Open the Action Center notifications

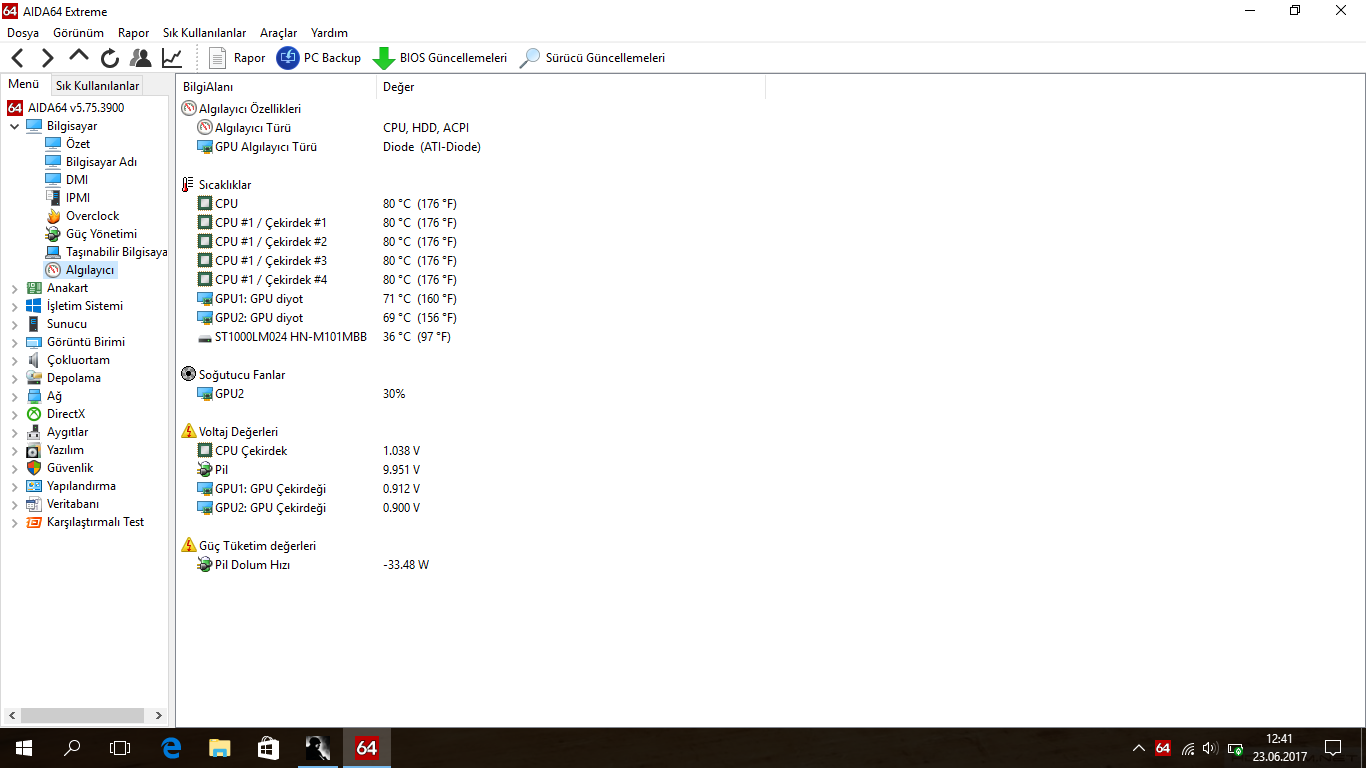click(x=1332, y=748)
